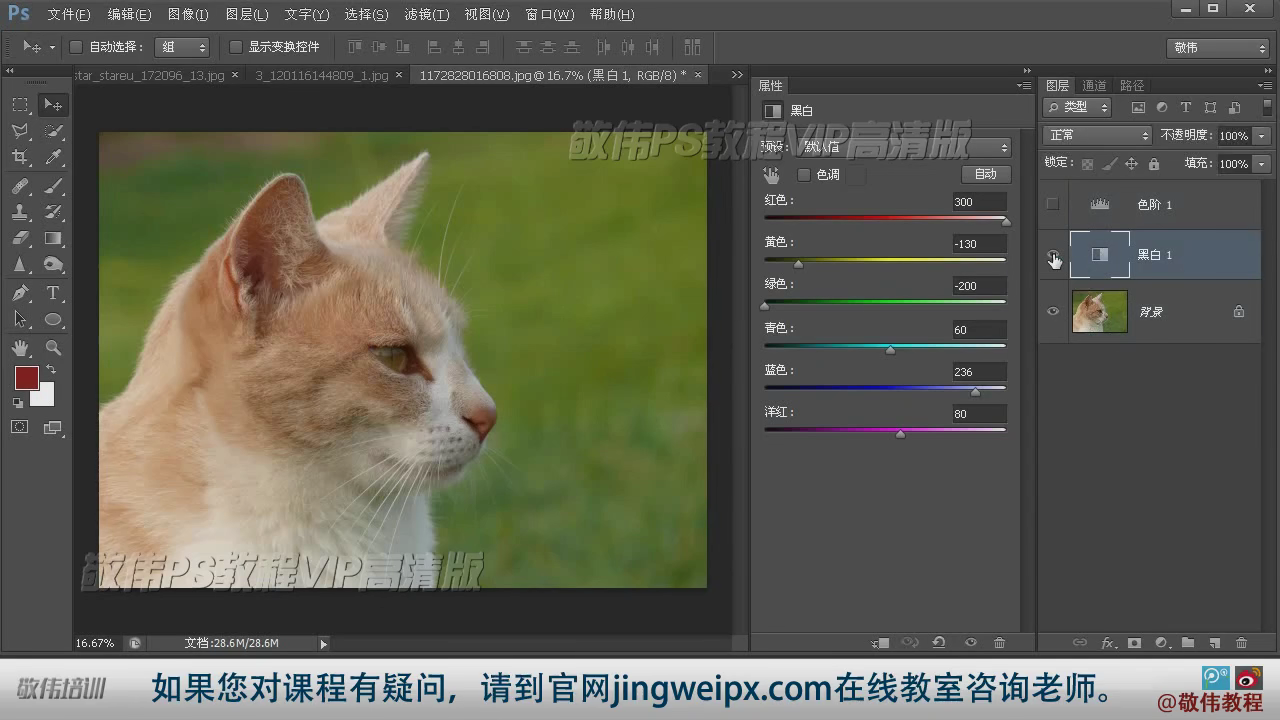Viewport: 1280px width, 720px height.
Task: Select the Zoom magnifier tool
Action: (x=54, y=348)
